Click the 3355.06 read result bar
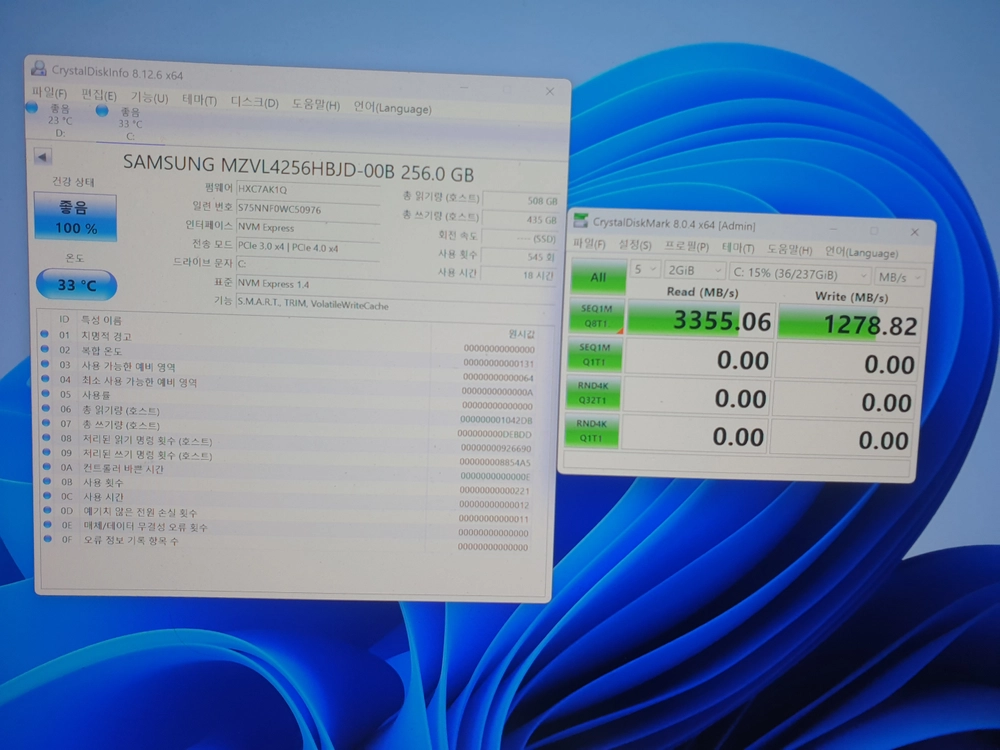 (701, 320)
